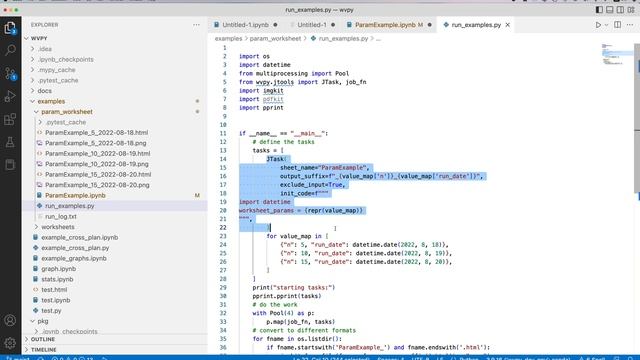Open stats.ipynb file
This screenshot has height=360, width=640.
(57, 280)
